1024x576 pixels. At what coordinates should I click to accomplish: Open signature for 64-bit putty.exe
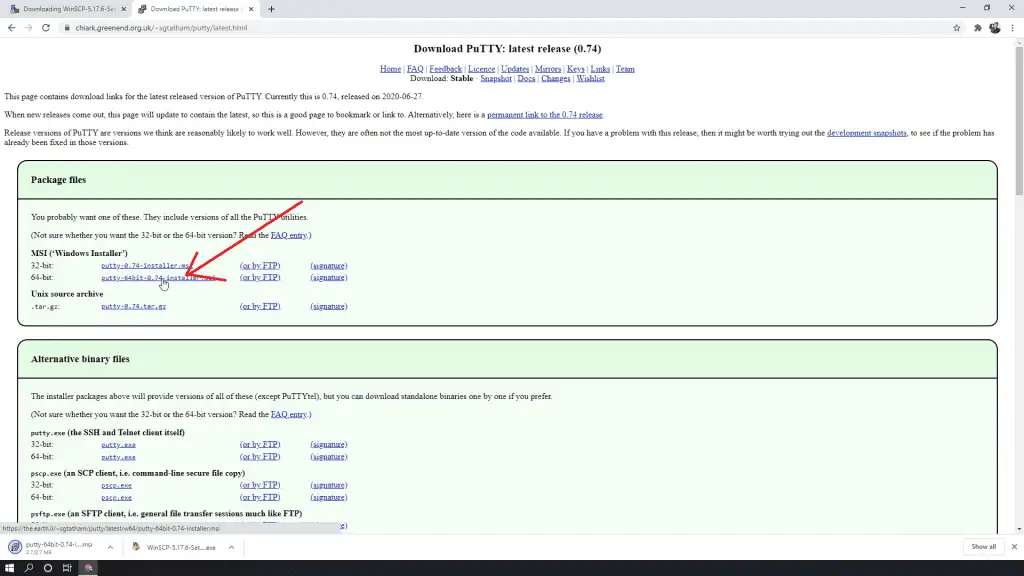click(328, 457)
